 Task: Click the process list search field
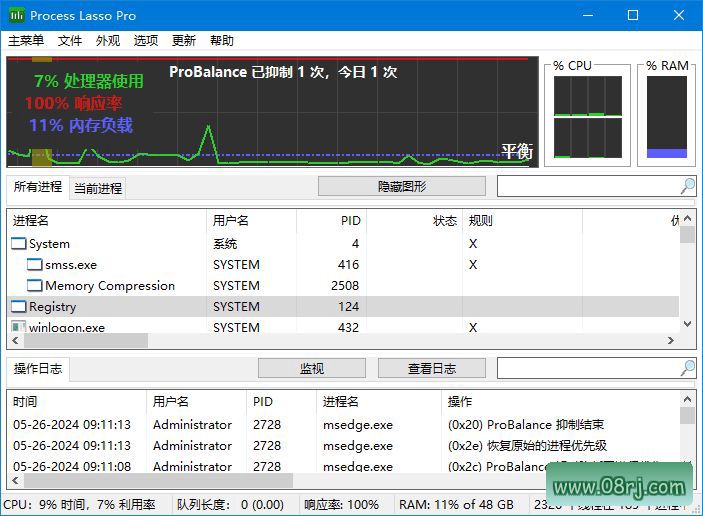pos(588,186)
